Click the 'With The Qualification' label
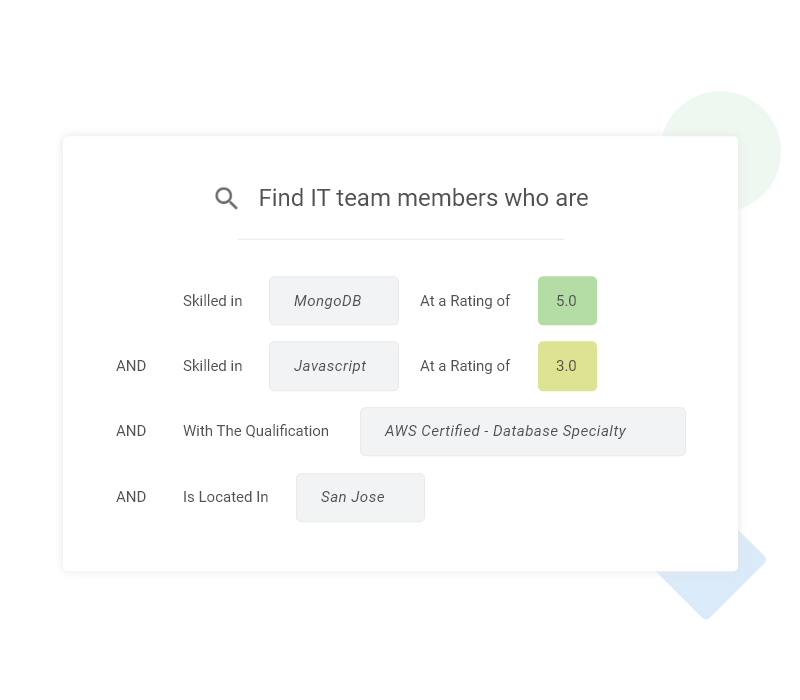The width and height of the screenshot is (800, 700). click(x=256, y=431)
